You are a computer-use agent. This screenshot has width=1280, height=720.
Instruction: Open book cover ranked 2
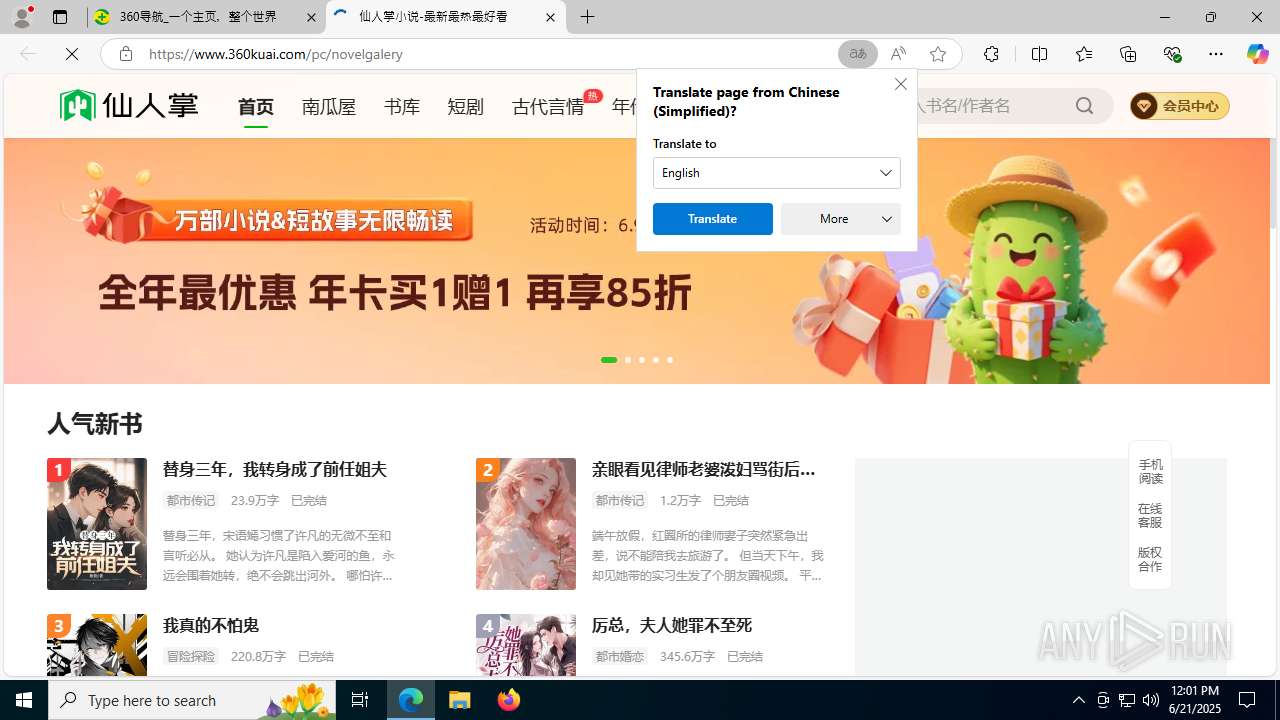526,524
